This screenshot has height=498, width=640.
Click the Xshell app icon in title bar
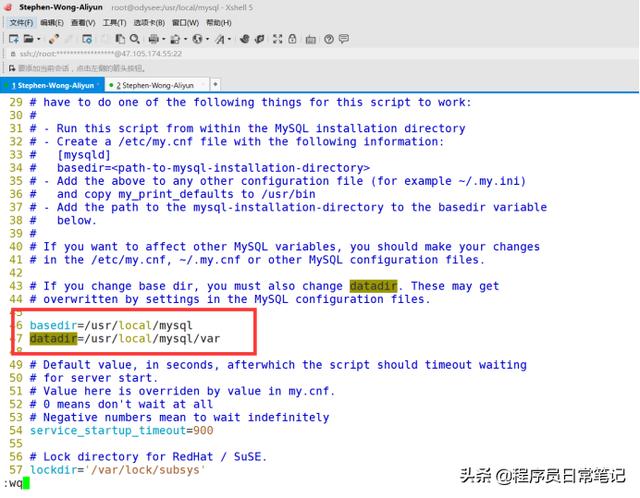click(x=8, y=7)
